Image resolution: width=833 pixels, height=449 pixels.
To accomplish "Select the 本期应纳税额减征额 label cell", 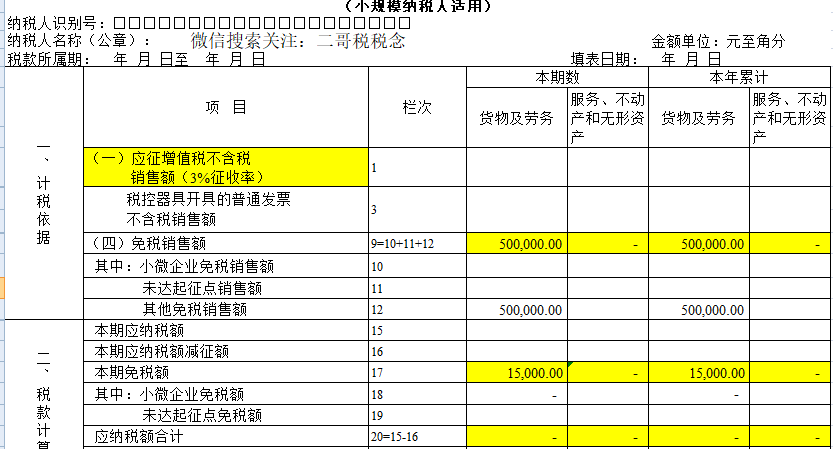I will [225, 351].
